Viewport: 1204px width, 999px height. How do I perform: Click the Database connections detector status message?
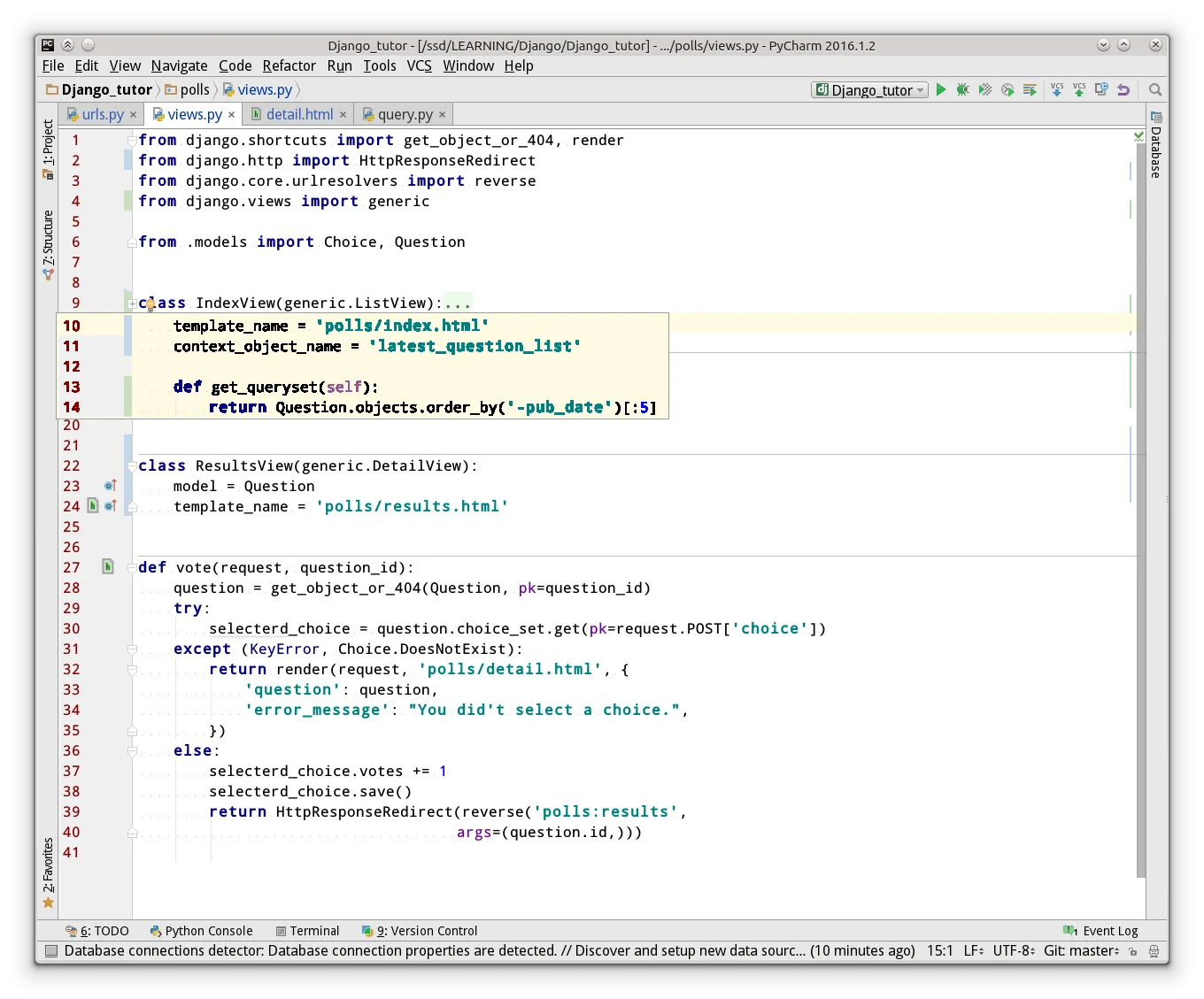click(490, 951)
